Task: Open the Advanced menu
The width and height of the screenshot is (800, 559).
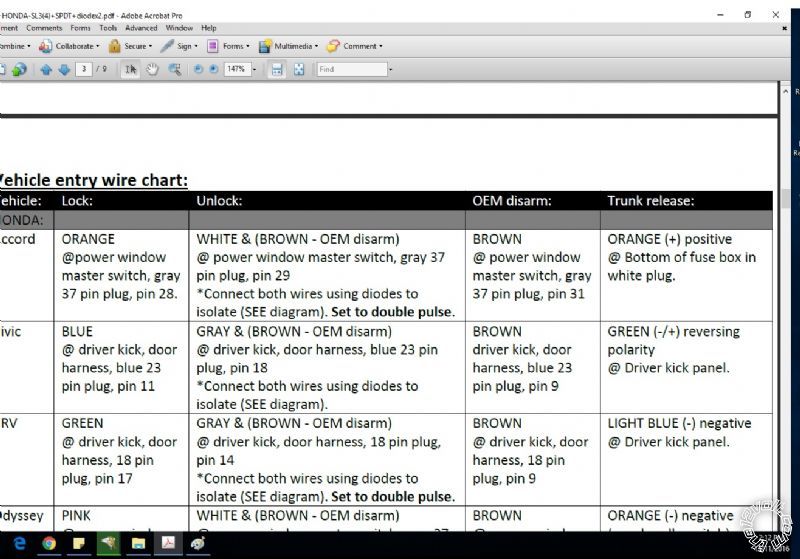Action: [x=141, y=29]
